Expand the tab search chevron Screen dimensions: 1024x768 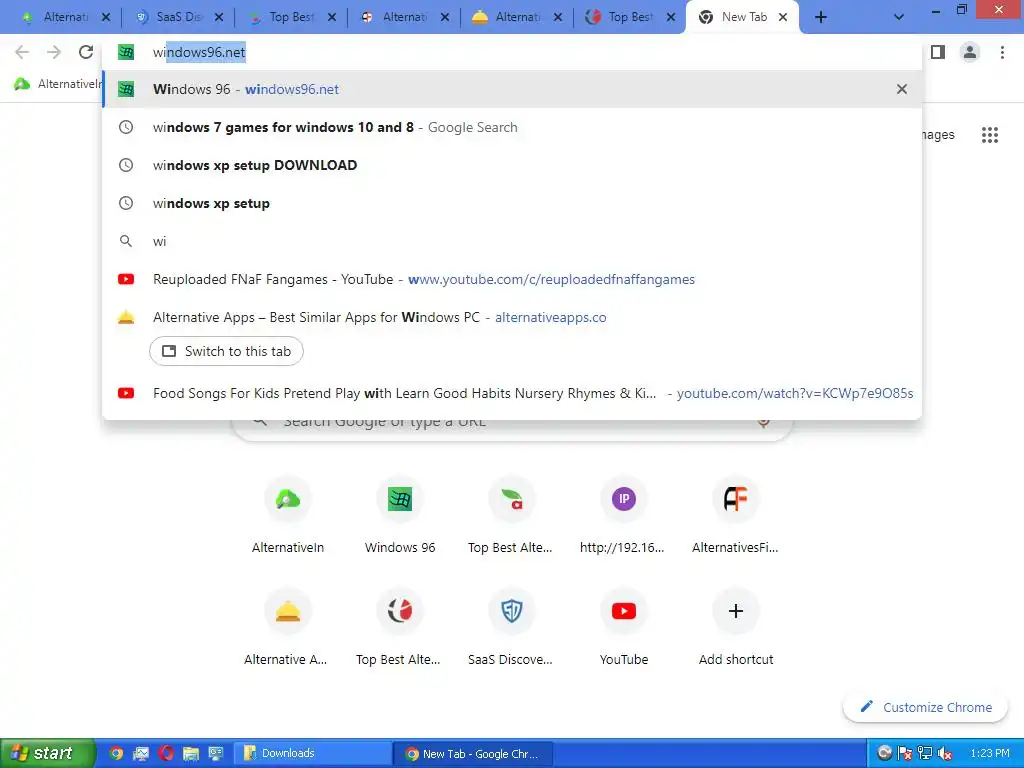point(899,17)
